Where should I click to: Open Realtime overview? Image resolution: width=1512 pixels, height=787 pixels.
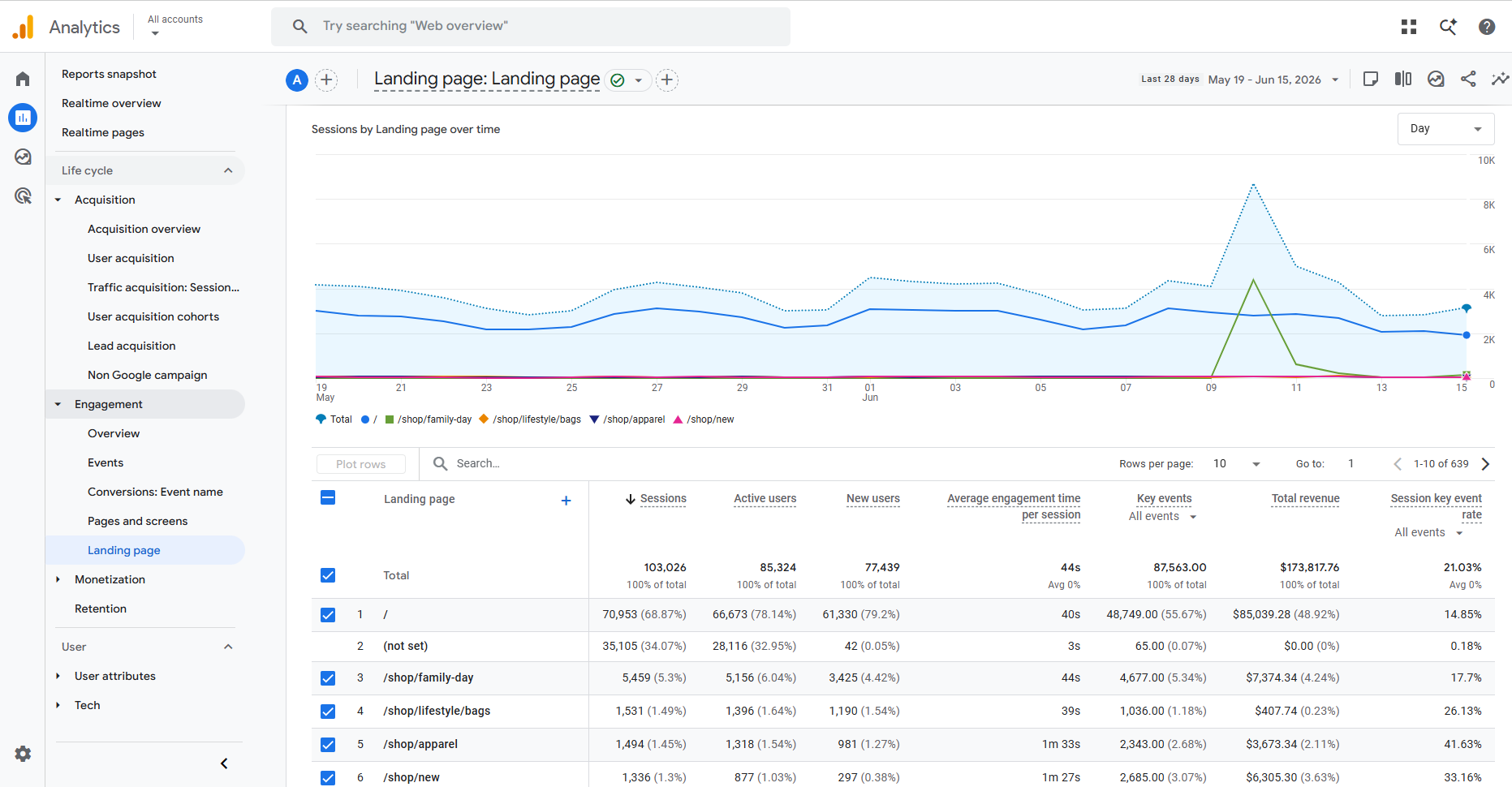(x=111, y=103)
